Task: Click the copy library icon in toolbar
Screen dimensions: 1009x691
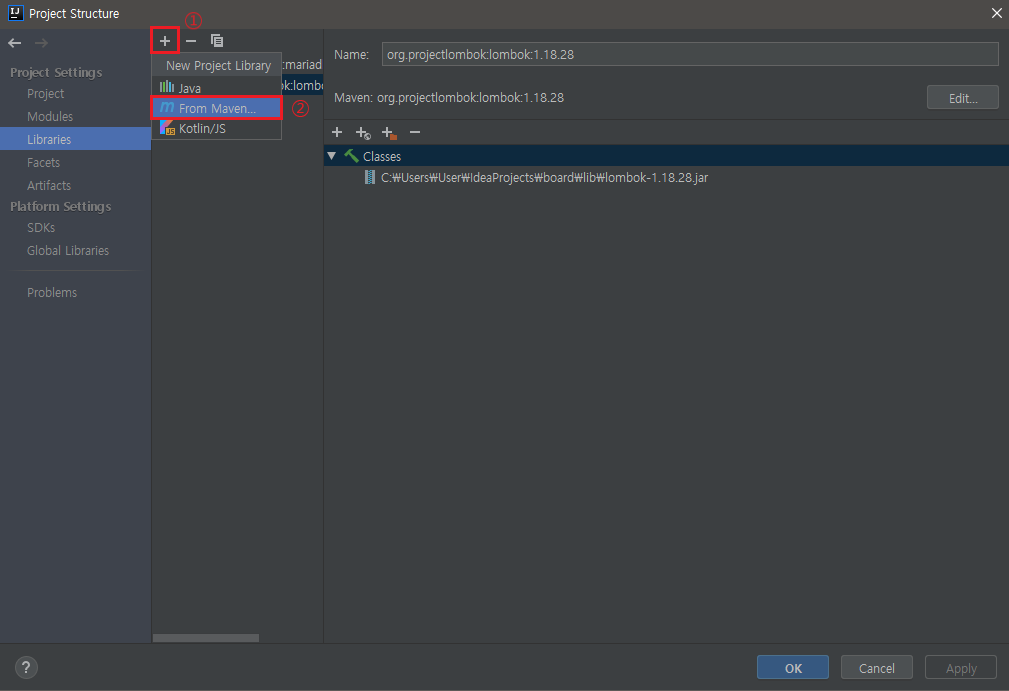Action: click(x=216, y=40)
